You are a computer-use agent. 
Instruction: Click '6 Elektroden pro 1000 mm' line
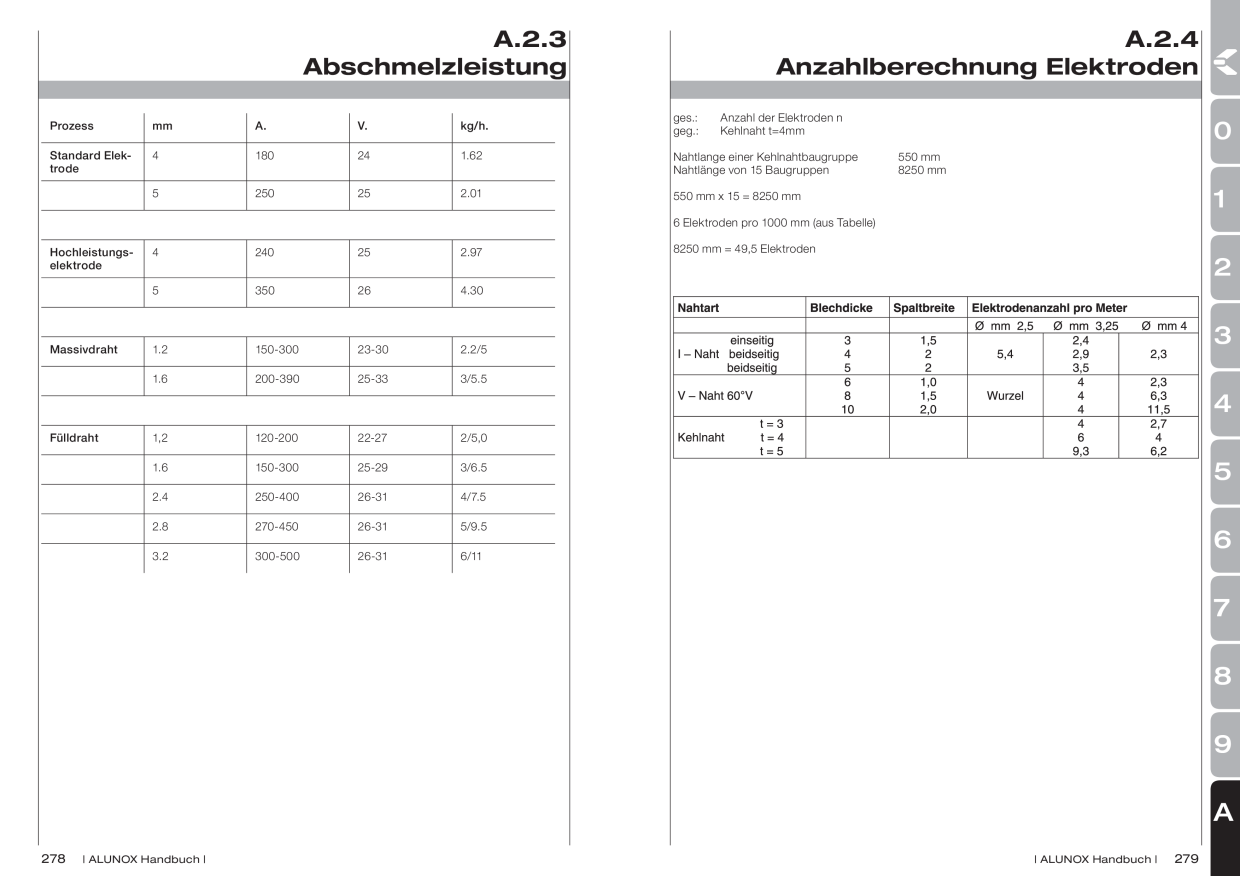pyautogui.click(x=775, y=222)
